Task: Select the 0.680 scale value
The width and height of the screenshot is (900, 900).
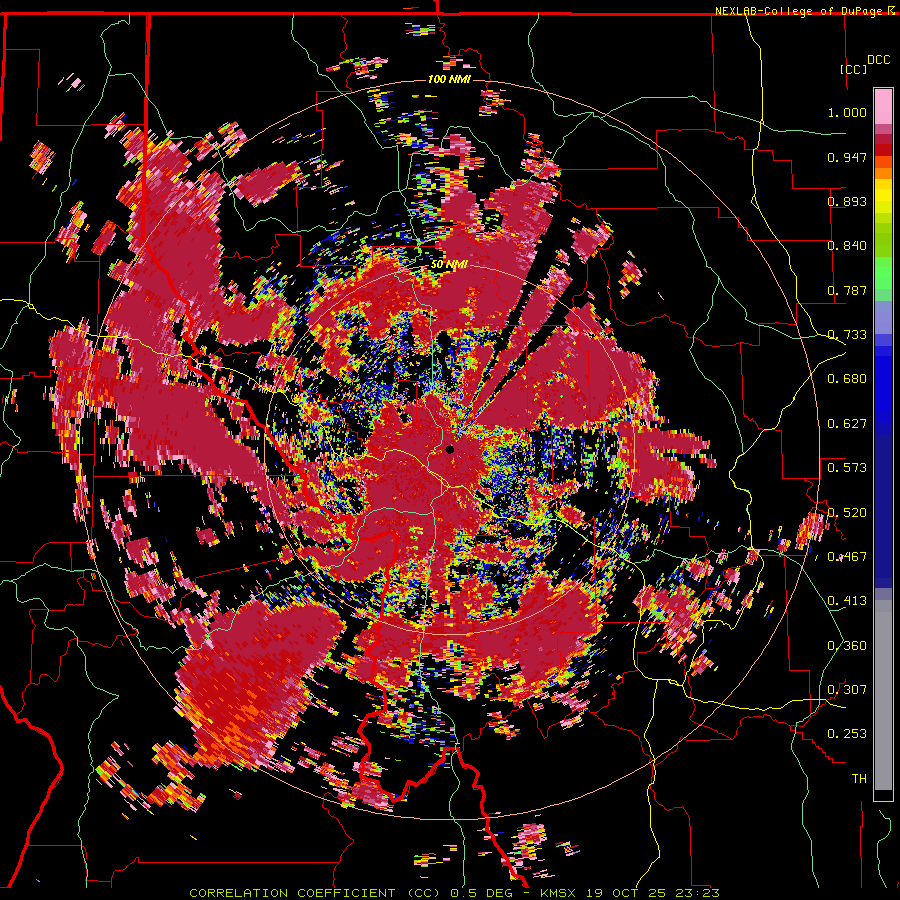Action: (x=847, y=379)
